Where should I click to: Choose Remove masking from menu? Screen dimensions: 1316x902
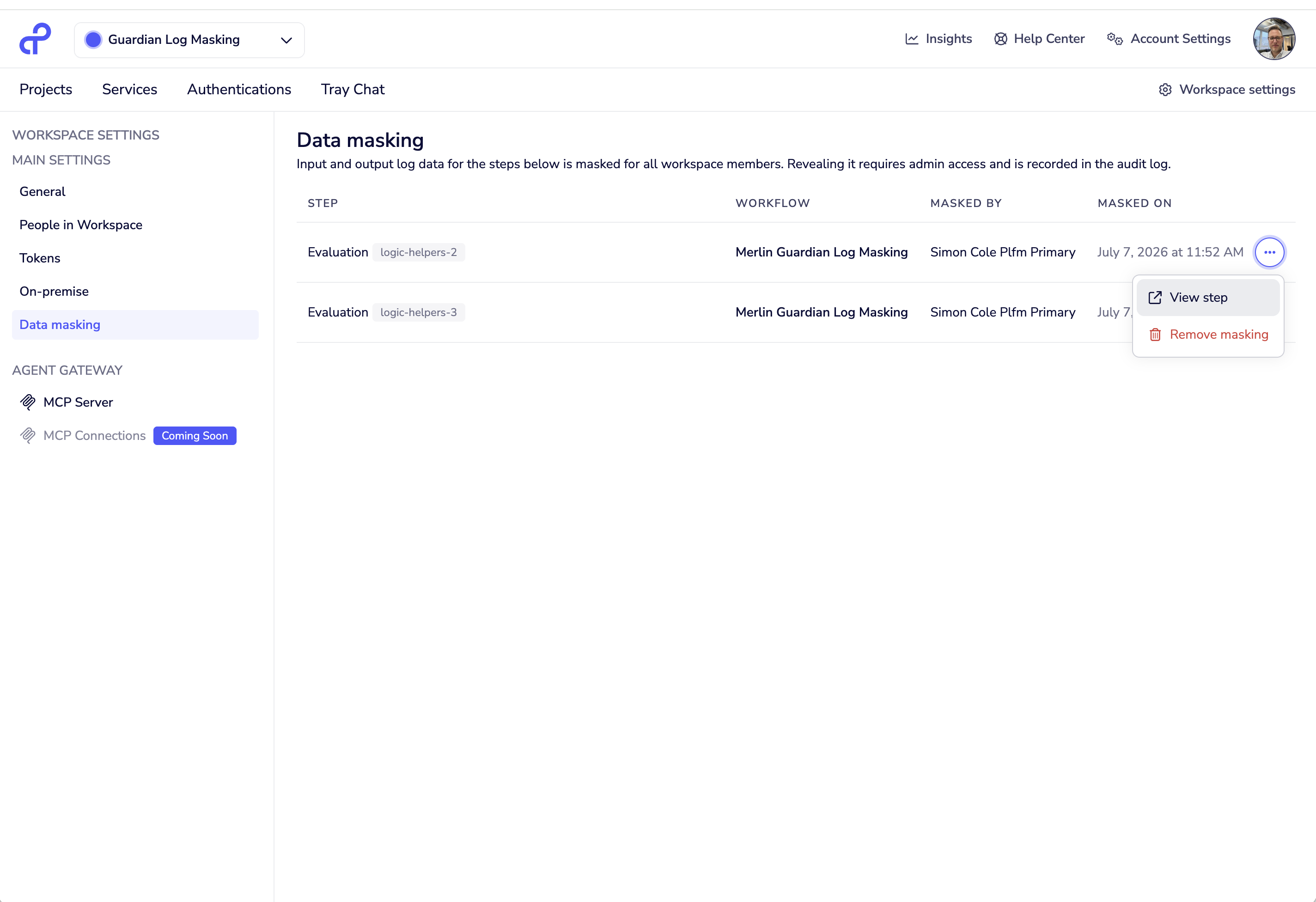[x=1208, y=335]
